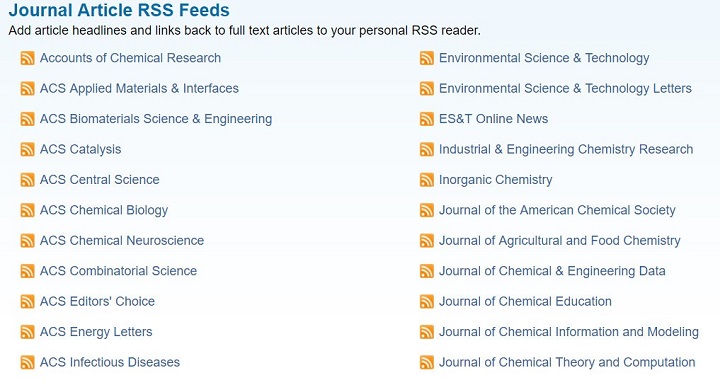The width and height of the screenshot is (720, 380).
Task: Click RSS icon next to ACS Catalysis
Action: click(x=28, y=150)
